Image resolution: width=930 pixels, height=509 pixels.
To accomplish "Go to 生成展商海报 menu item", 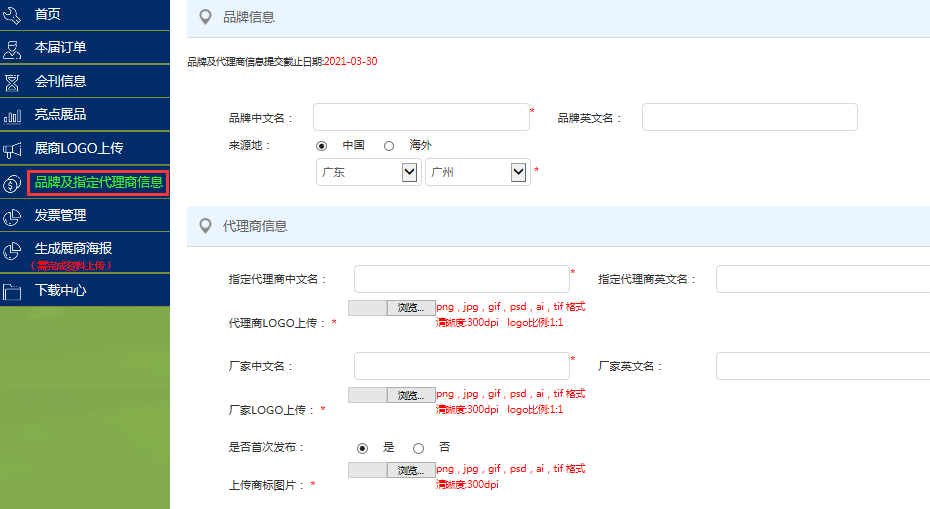I will 73,249.
